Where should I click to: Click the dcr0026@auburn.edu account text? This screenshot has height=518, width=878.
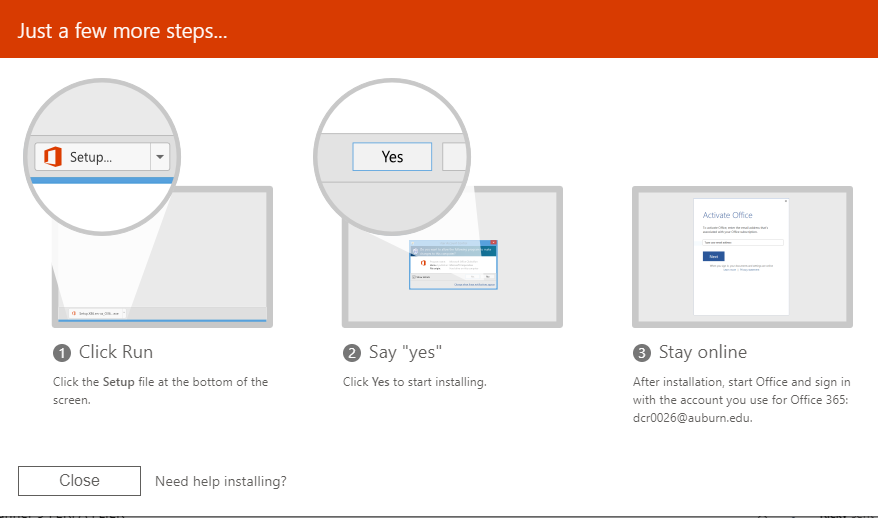click(x=692, y=418)
